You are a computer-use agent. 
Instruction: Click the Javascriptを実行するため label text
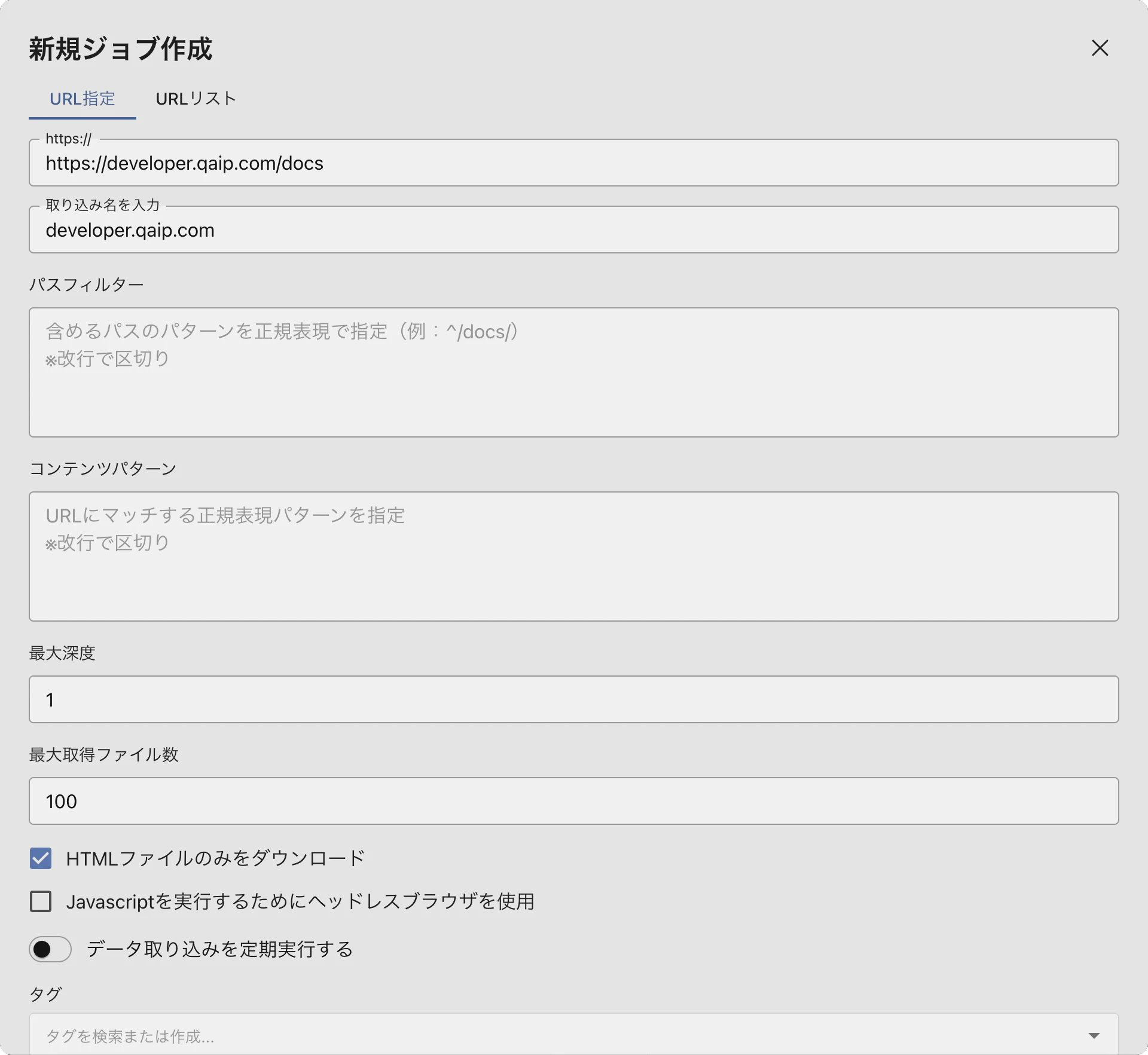tap(300, 901)
